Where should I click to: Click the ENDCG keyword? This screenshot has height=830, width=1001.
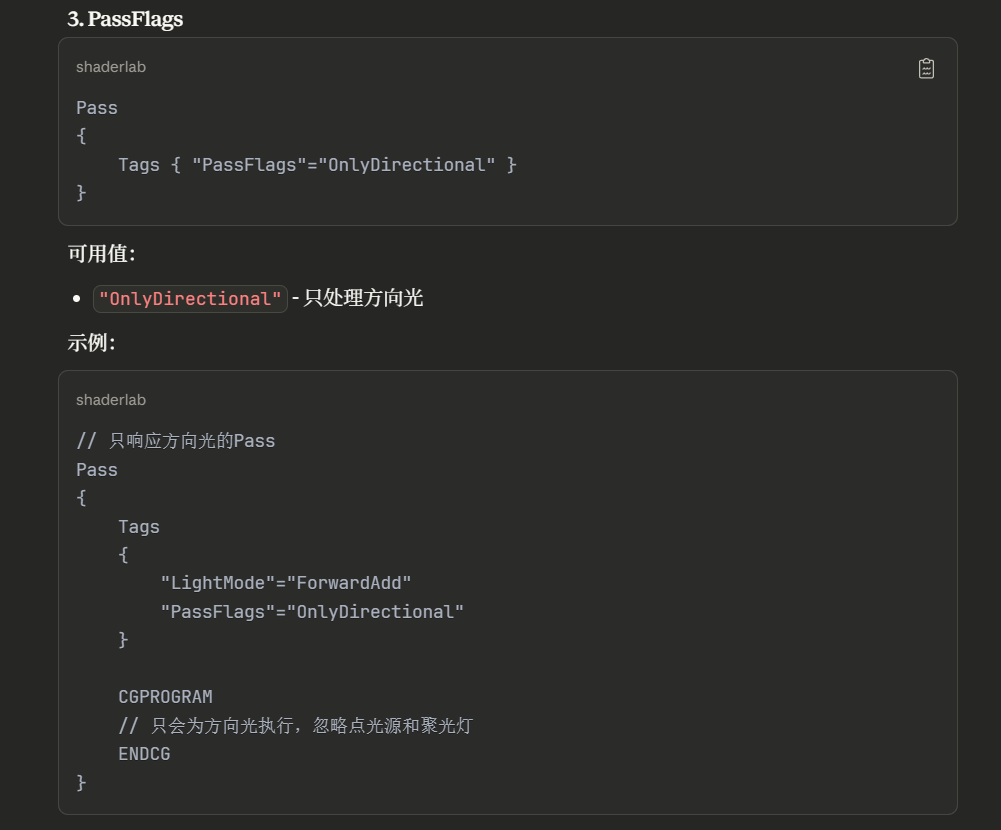(144, 754)
